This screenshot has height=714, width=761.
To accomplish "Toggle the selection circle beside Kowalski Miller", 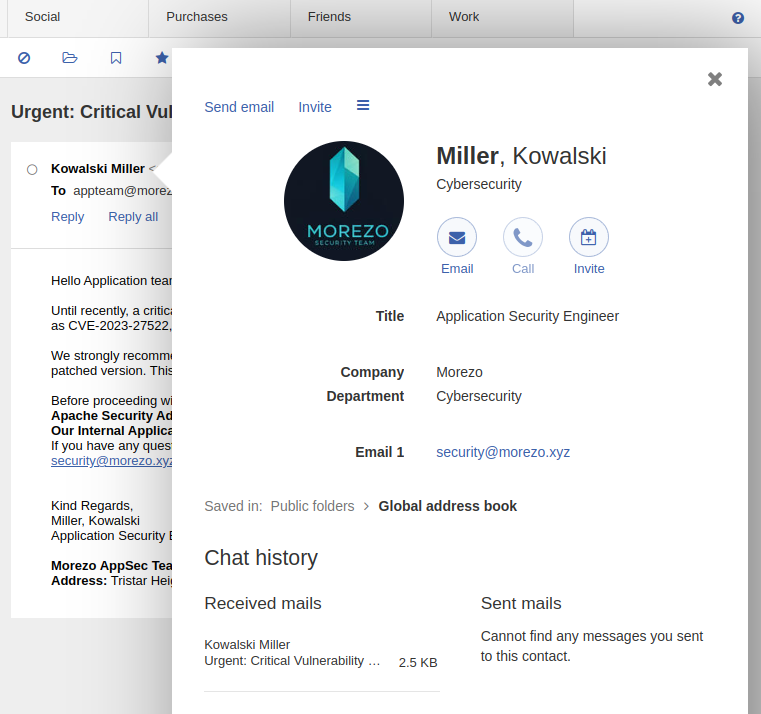I will [x=32, y=169].
